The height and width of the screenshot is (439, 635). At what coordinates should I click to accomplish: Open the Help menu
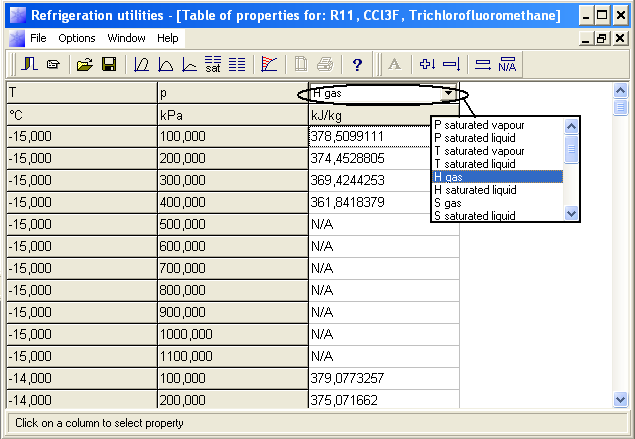(168, 38)
